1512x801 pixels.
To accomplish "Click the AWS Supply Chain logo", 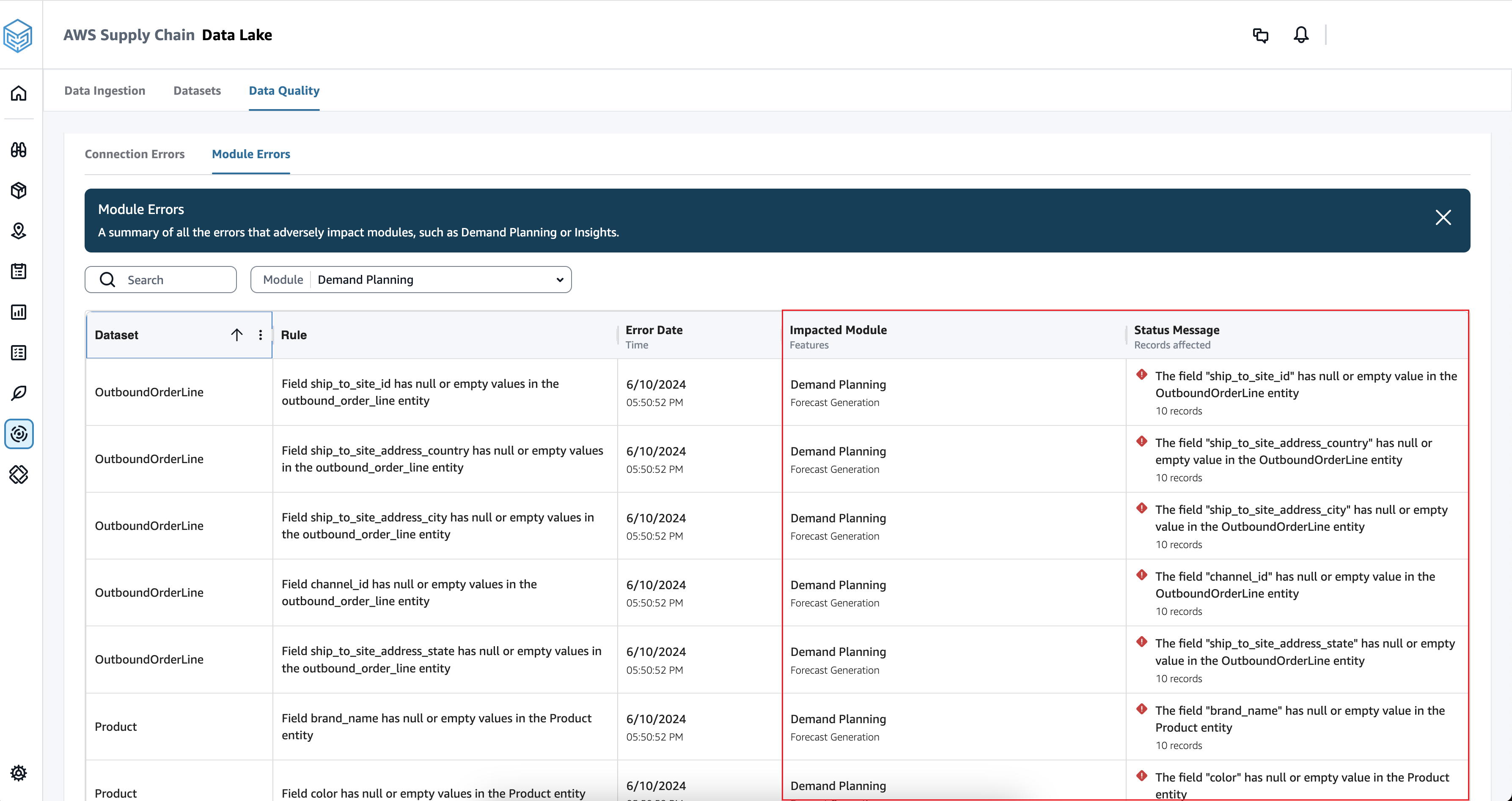I will 18,36.
